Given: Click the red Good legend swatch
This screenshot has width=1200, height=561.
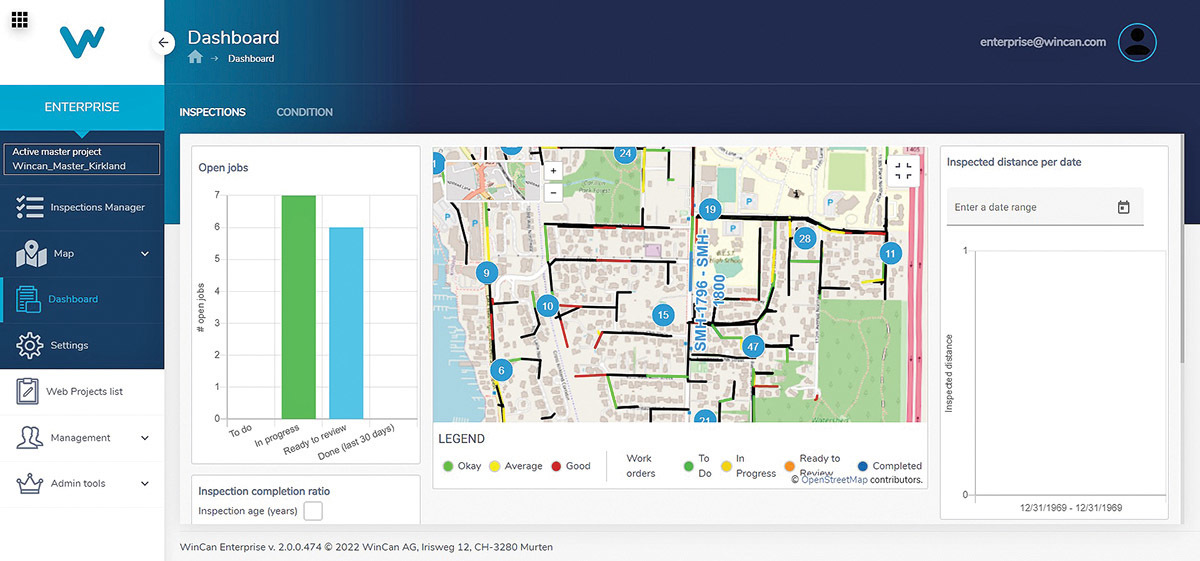Looking at the screenshot, I should pyautogui.click(x=557, y=466).
